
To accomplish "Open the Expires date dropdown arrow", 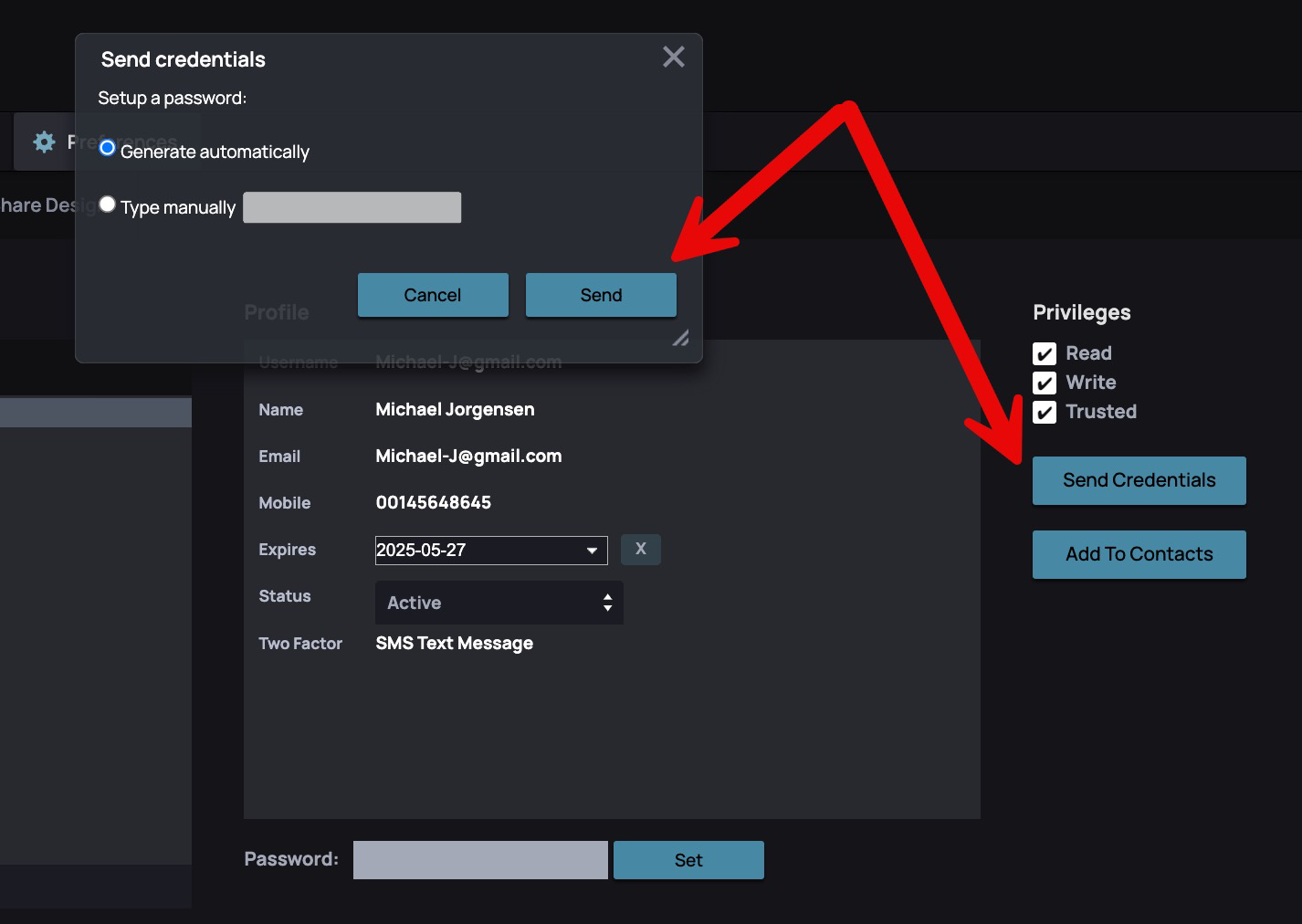I will point(592,551).
